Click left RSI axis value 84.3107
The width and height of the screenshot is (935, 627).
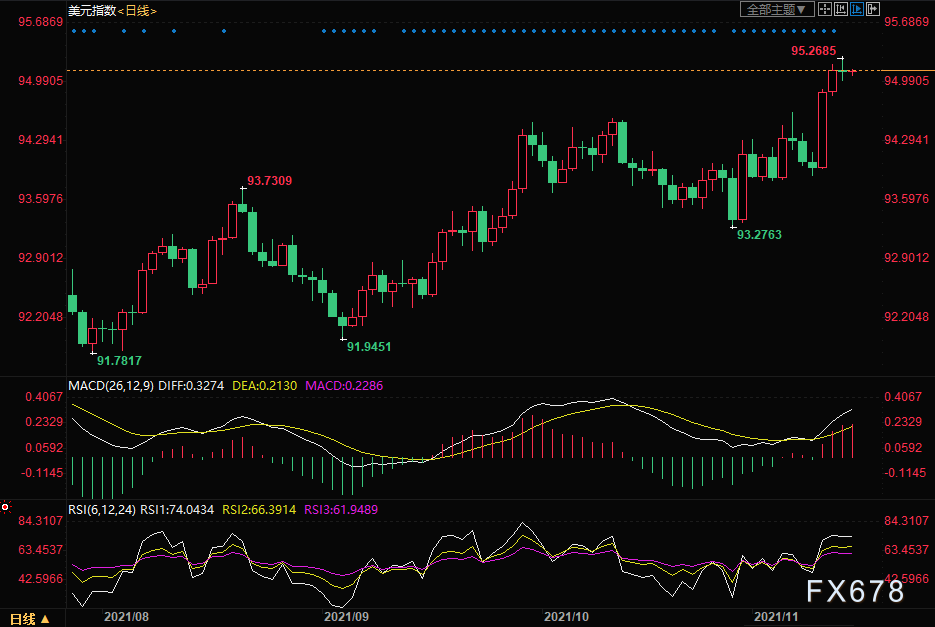tap(41, 521)
